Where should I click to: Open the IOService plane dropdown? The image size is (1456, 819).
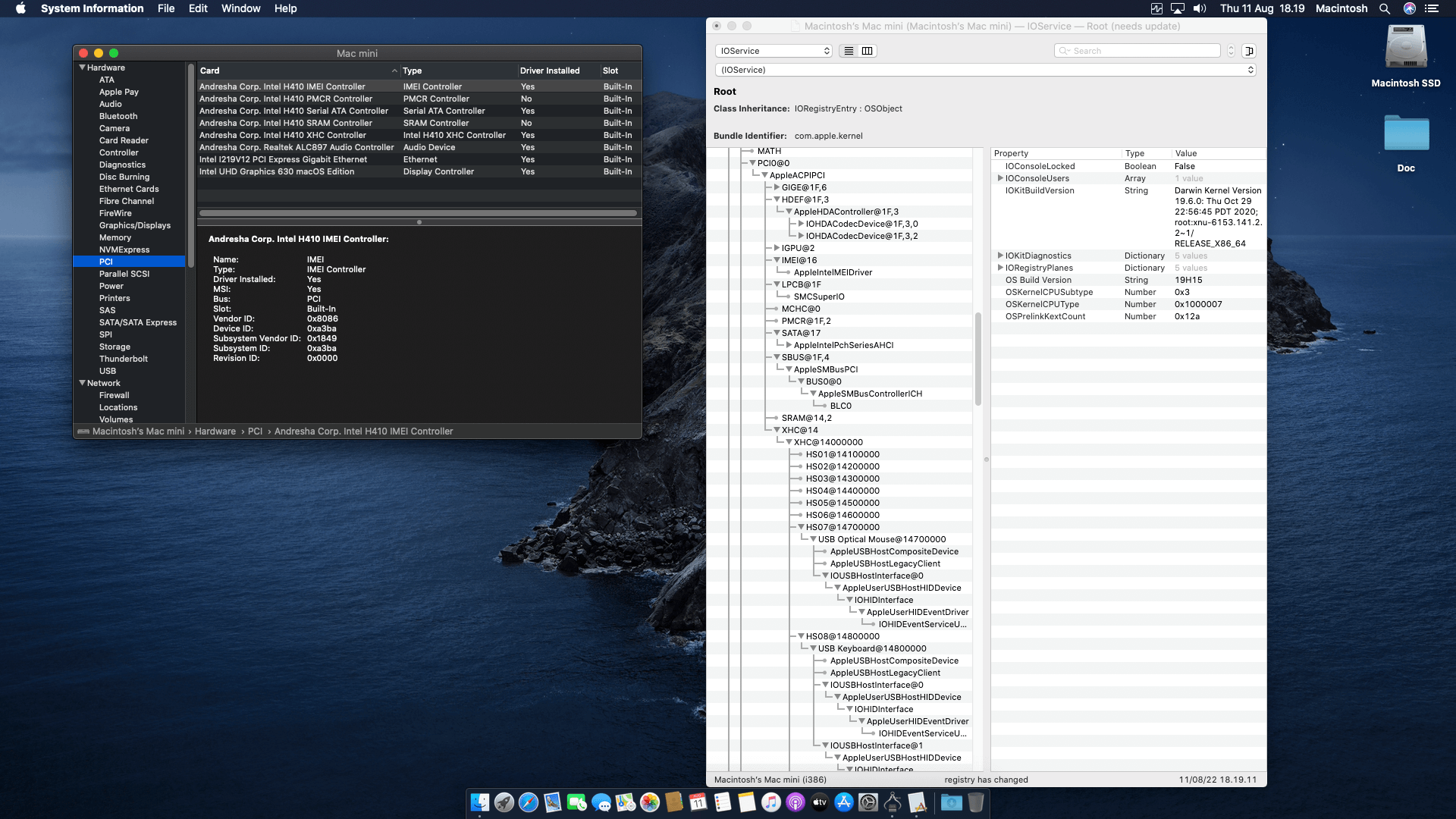[773, 51]
